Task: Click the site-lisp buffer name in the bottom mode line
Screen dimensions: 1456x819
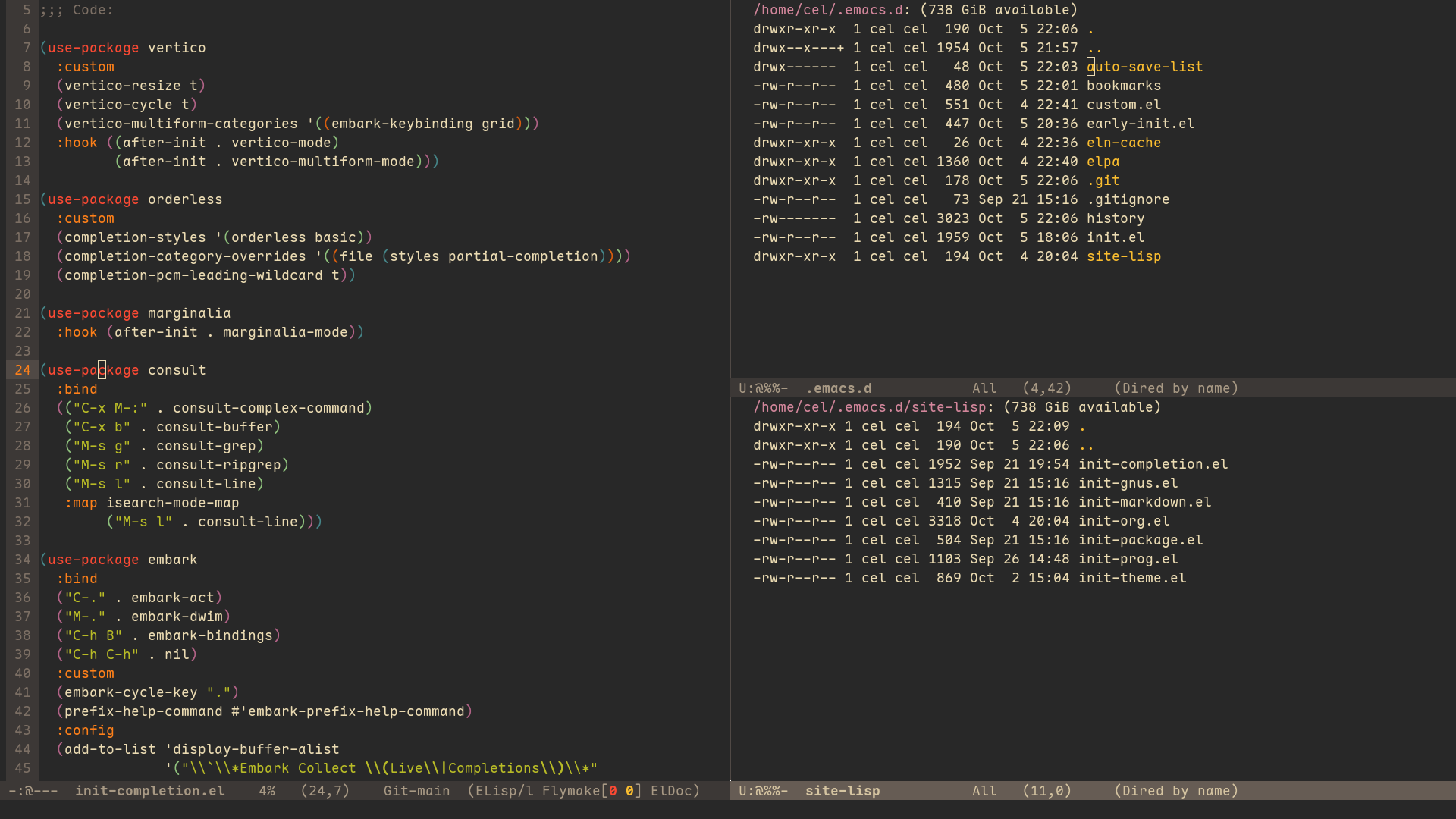Action: (843, 791)
